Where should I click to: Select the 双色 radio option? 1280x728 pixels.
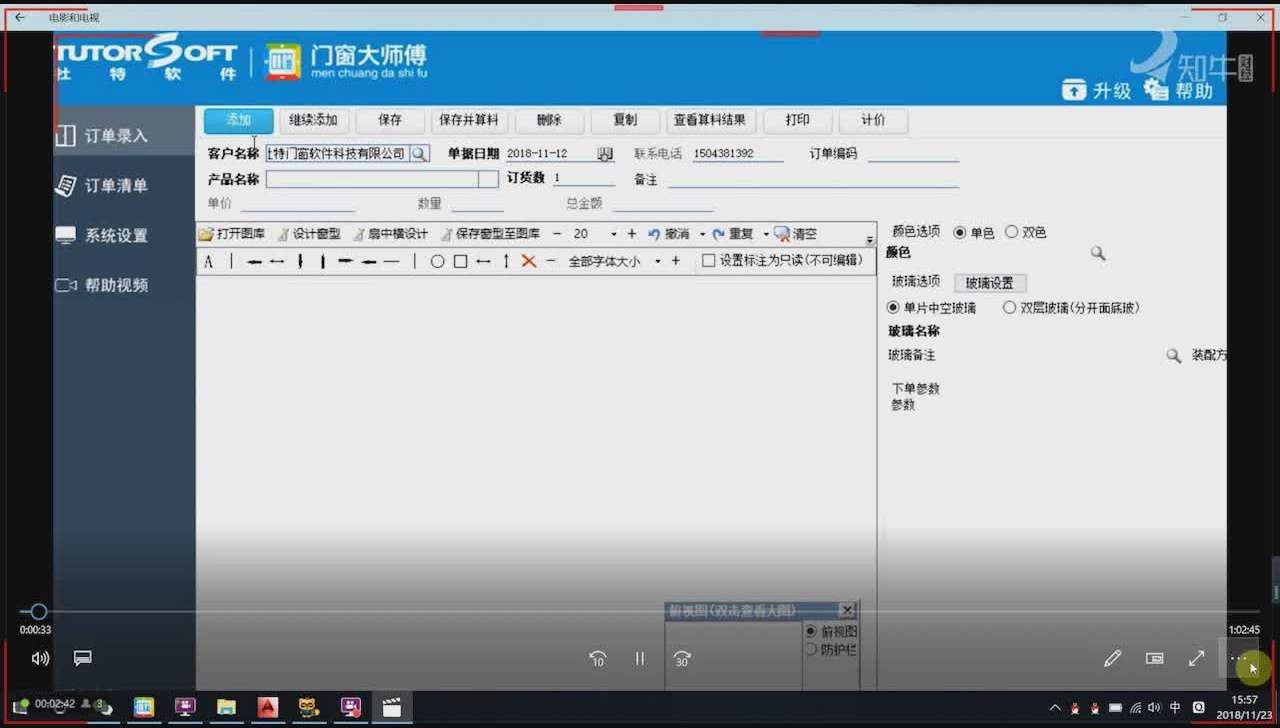[1011, 232]
